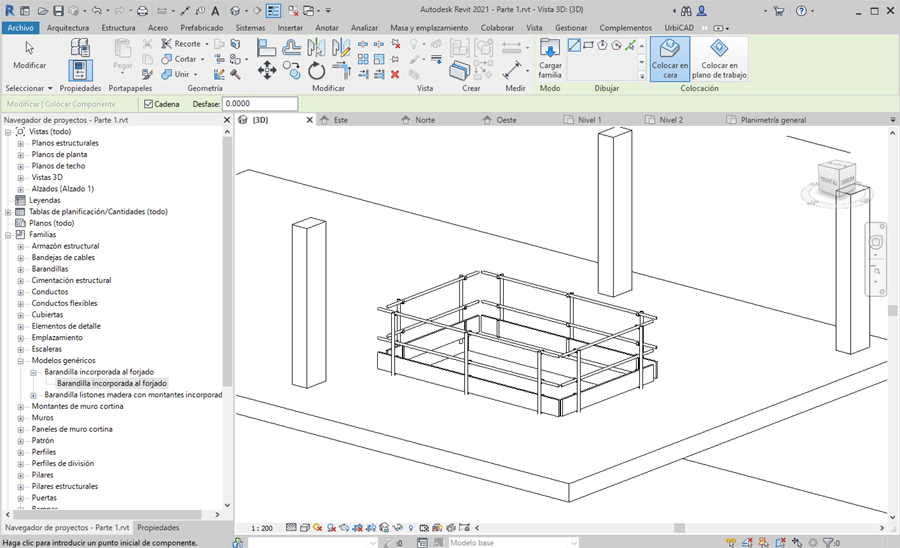The width and height of the screenshot is (900, 548).
Task: Toggle the Cadena checkbox
Action: [x=149, y=103]
